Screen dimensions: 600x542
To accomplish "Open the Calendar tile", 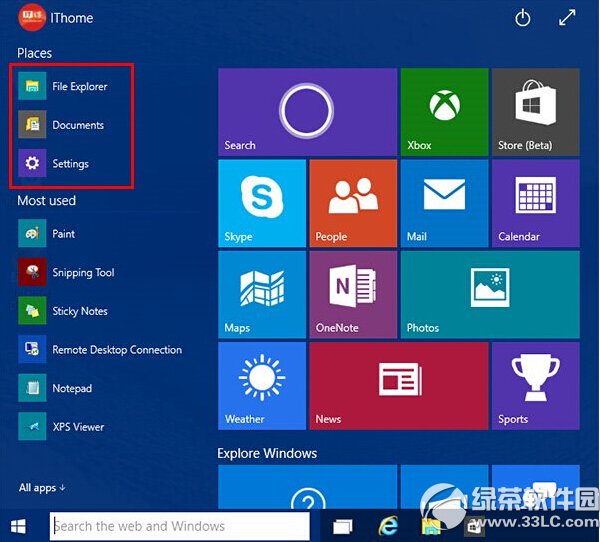I will click(x=535, y=203).
